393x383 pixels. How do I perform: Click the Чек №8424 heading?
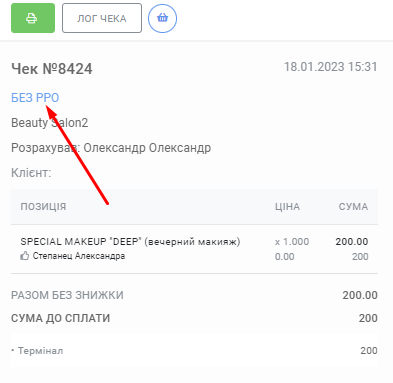52,69
